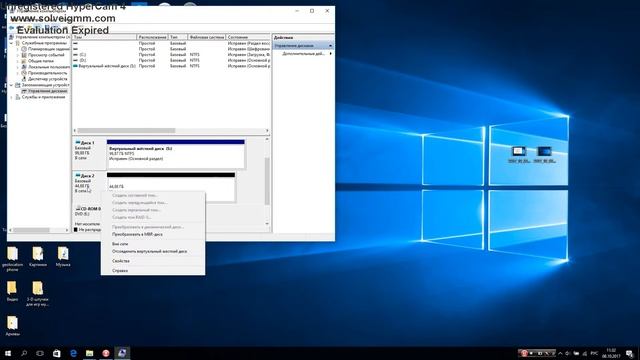640x360 pixels.
Task: Click greyed Создать составной том entry
Action: pyautogui.click(x=153, y=196)
